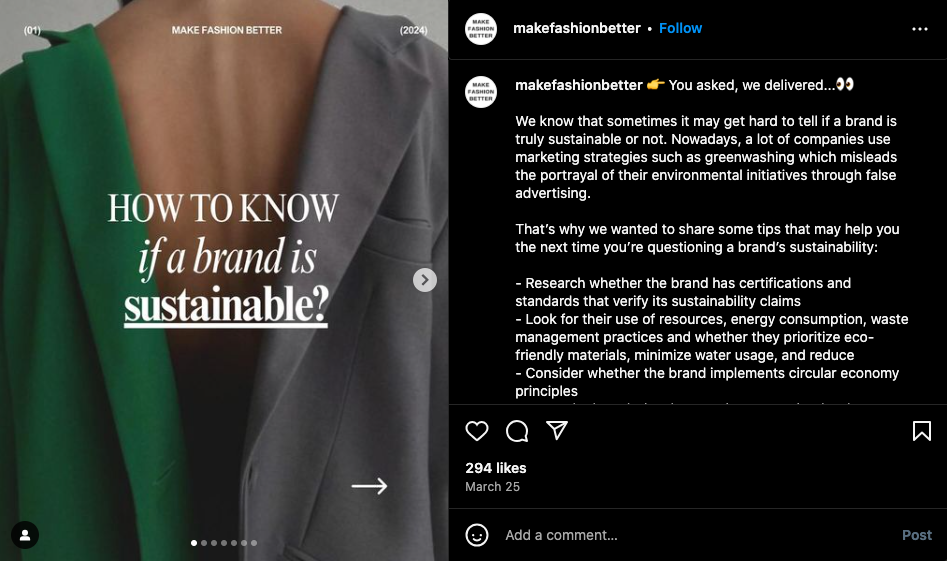
Task: Open comments via speech bubble icon
Action: coord(517,431)
